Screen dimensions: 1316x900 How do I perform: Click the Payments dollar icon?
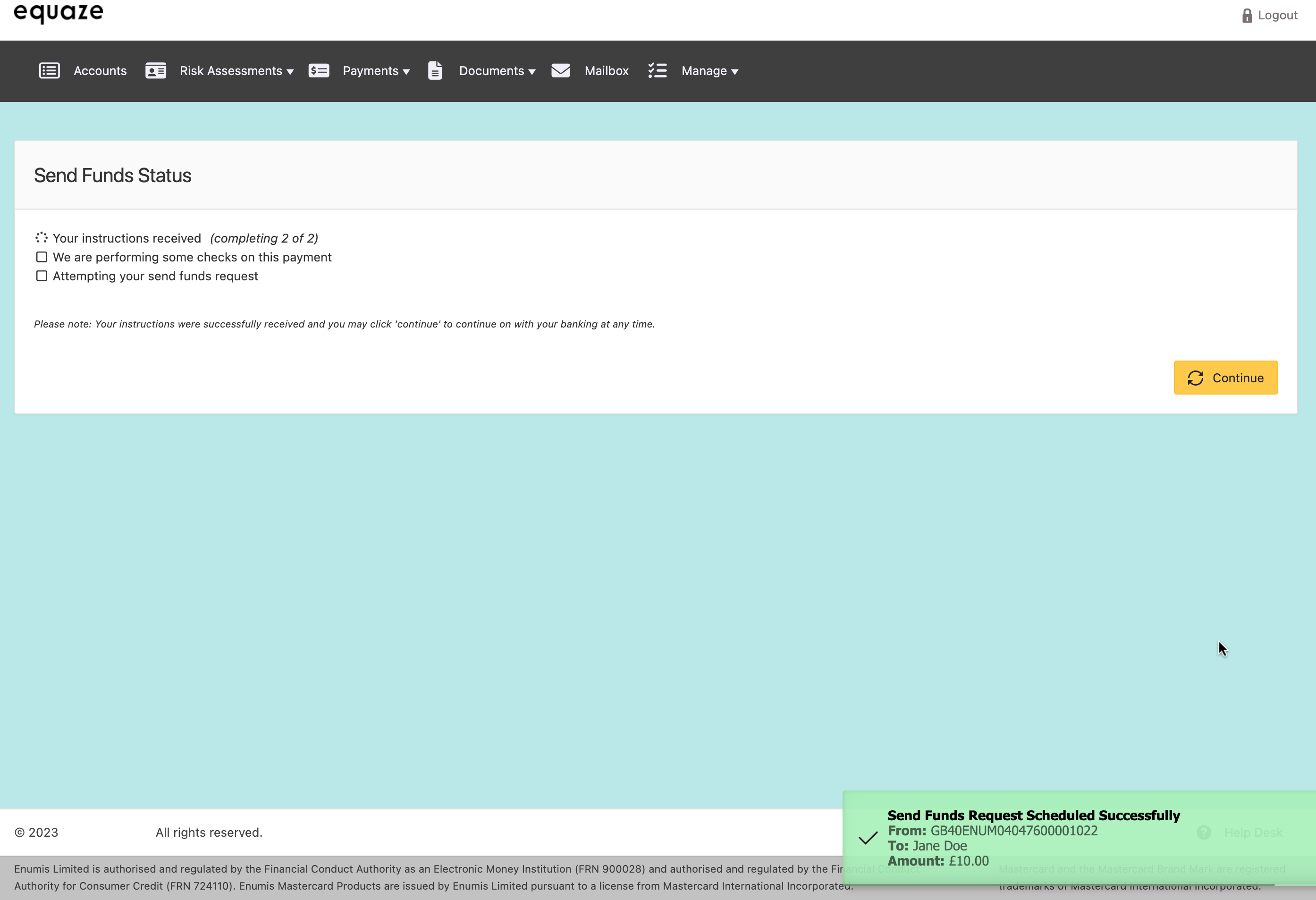coord(319,71)
